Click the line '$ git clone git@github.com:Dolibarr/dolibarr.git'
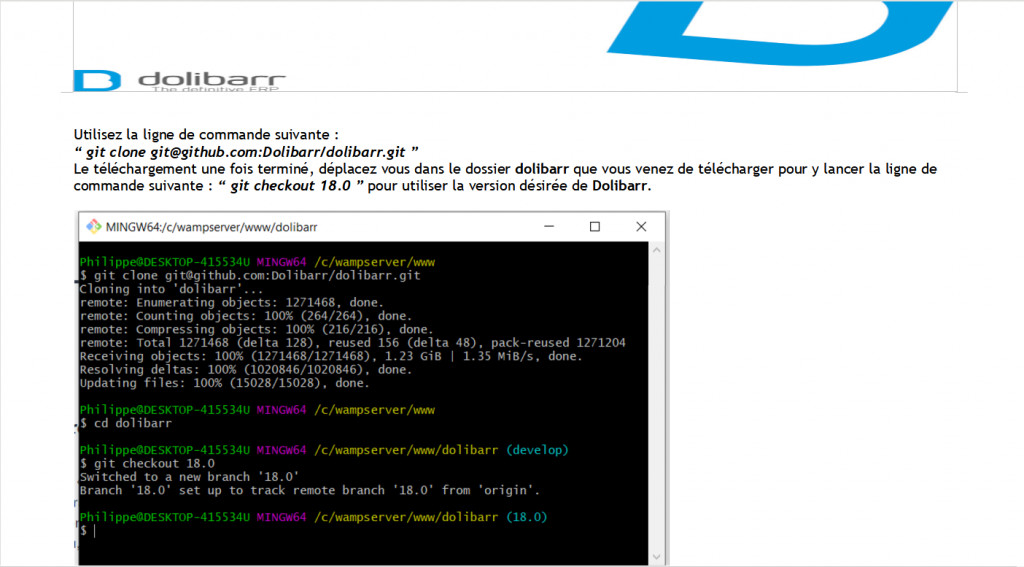Viewport: 1024px width, 567px height. point(250,276)
